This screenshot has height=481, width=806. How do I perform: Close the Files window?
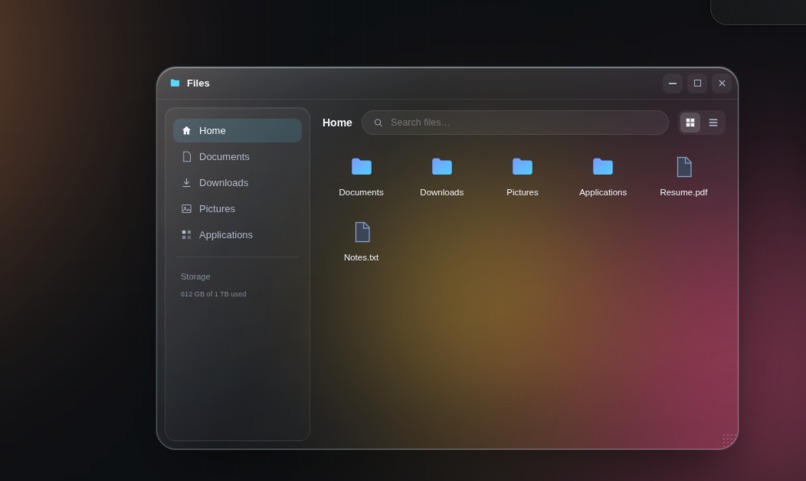tap(722, 83)
